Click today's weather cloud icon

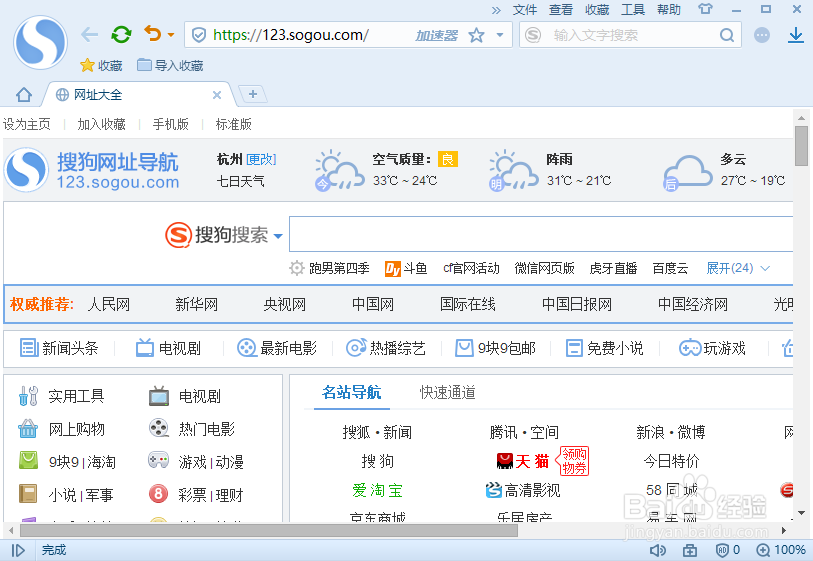coord(339,170)
